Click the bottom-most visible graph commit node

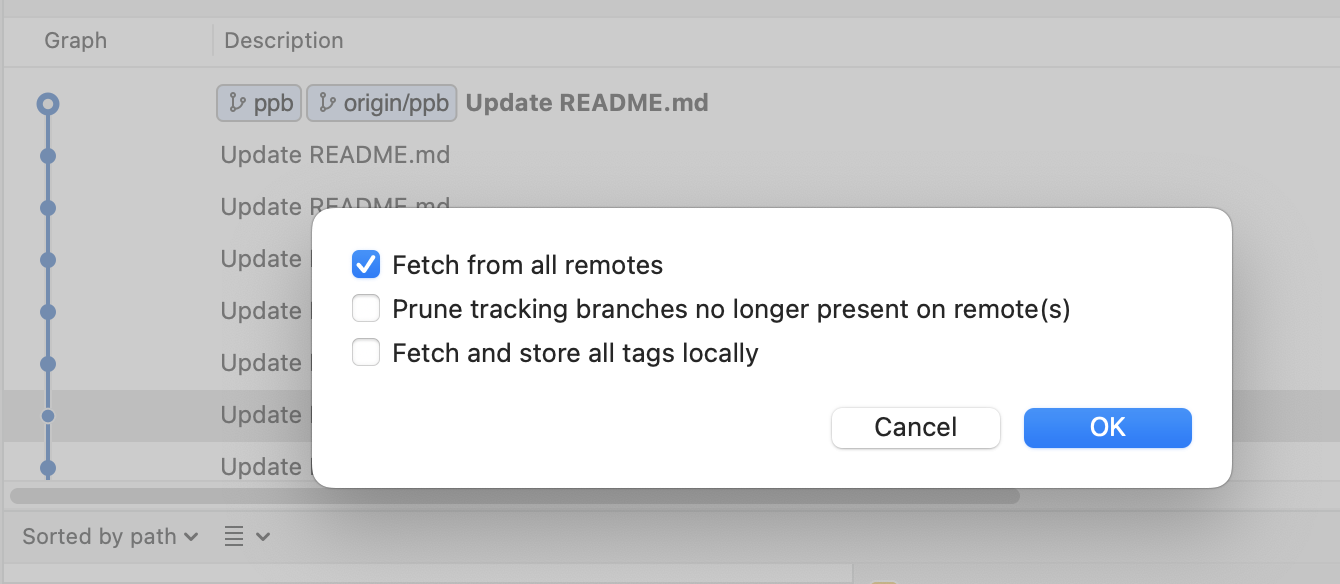pos(48,467)
